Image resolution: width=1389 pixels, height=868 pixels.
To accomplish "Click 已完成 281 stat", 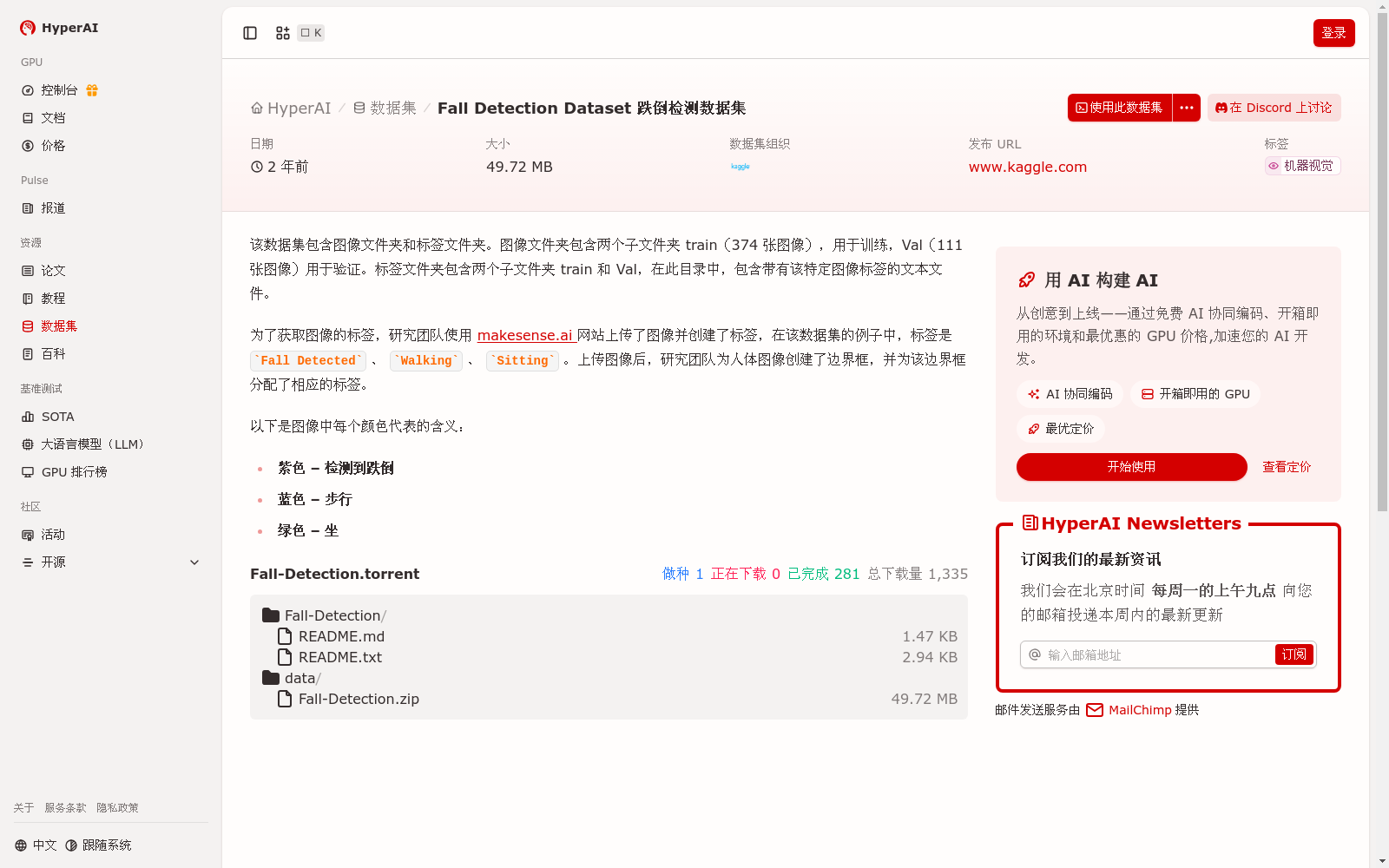I will [x=823, y=574].
